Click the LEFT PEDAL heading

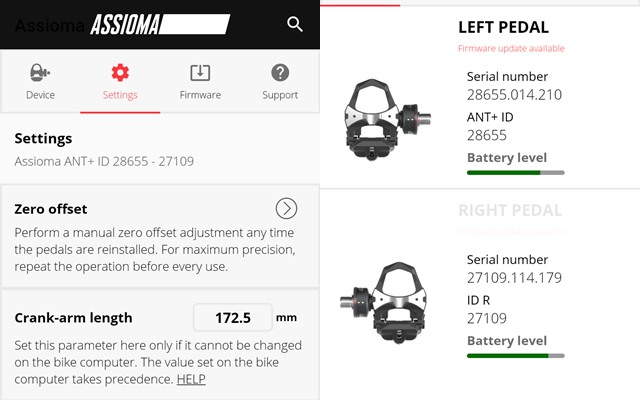(x=503, y=27)
